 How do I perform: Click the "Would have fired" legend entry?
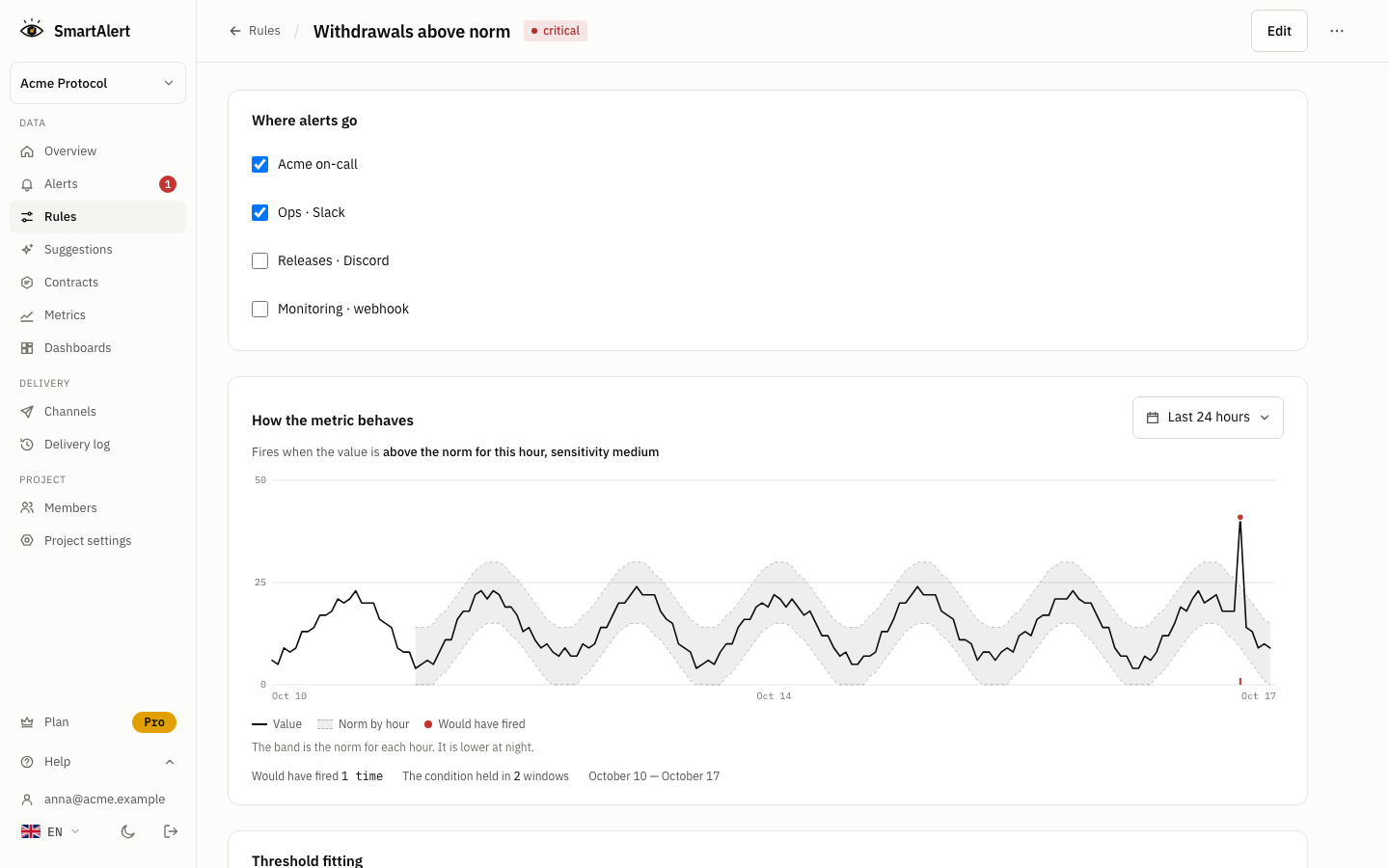click(x=475, y=724)
